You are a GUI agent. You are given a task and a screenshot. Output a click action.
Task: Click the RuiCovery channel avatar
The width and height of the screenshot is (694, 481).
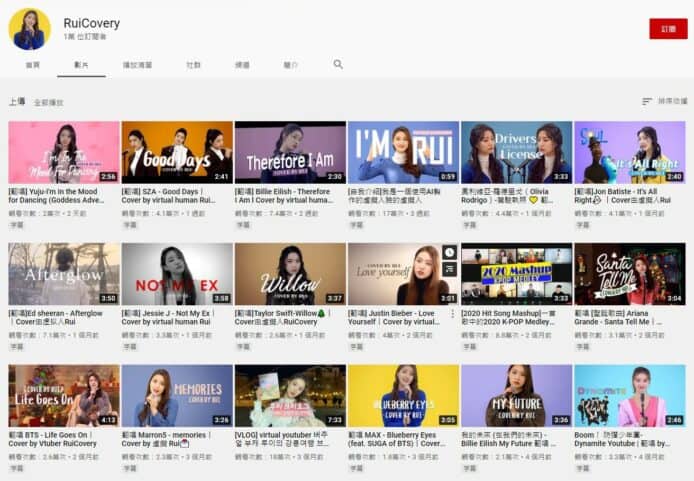click(x=29, y=29)
